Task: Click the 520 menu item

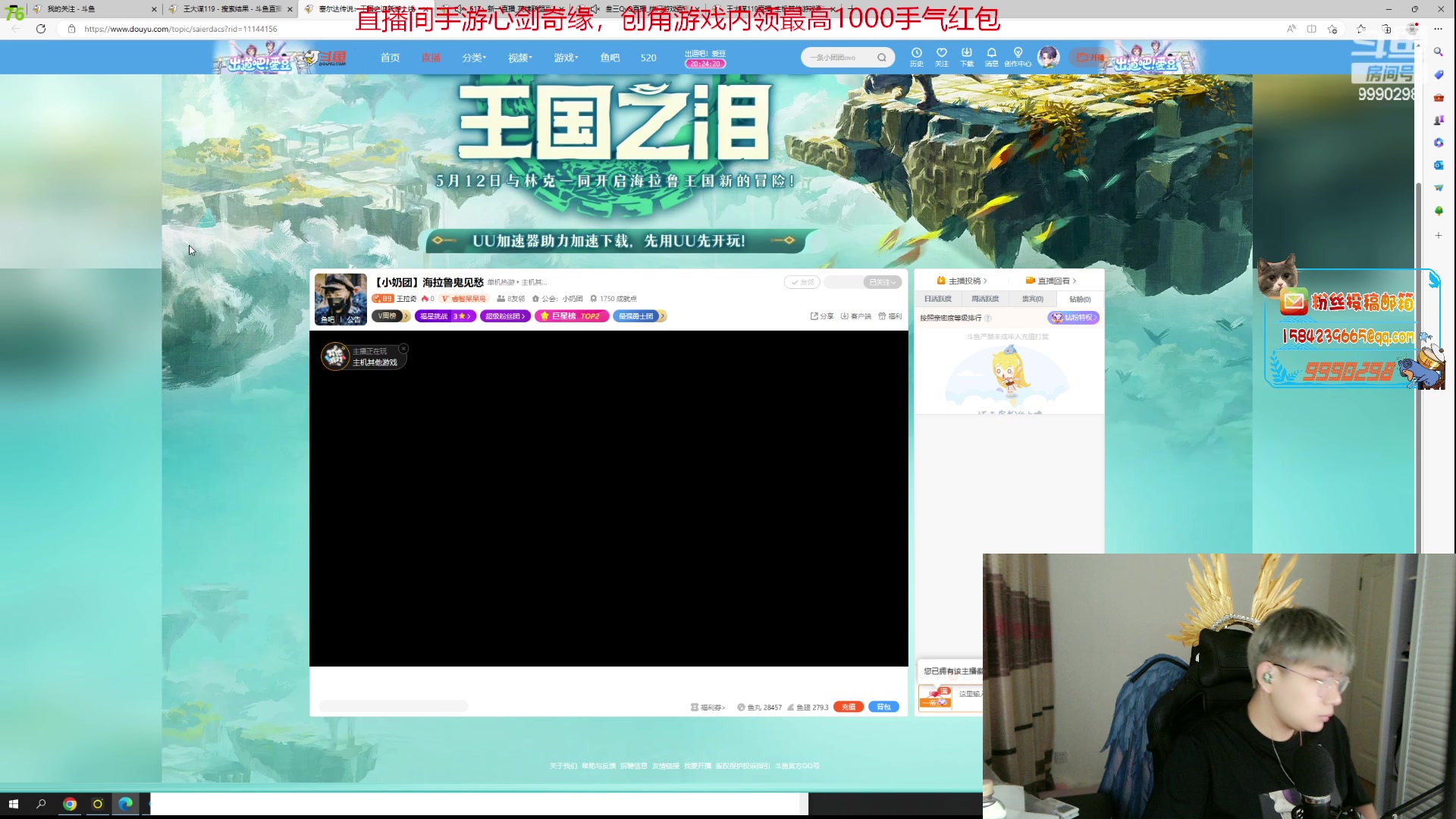Action: (648, 58)
